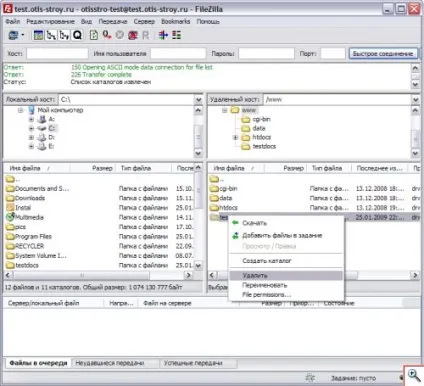The width and height of the screenshot is (424, 386).
Task: Click the reconnect (R) icon
Action: point(145,35)
